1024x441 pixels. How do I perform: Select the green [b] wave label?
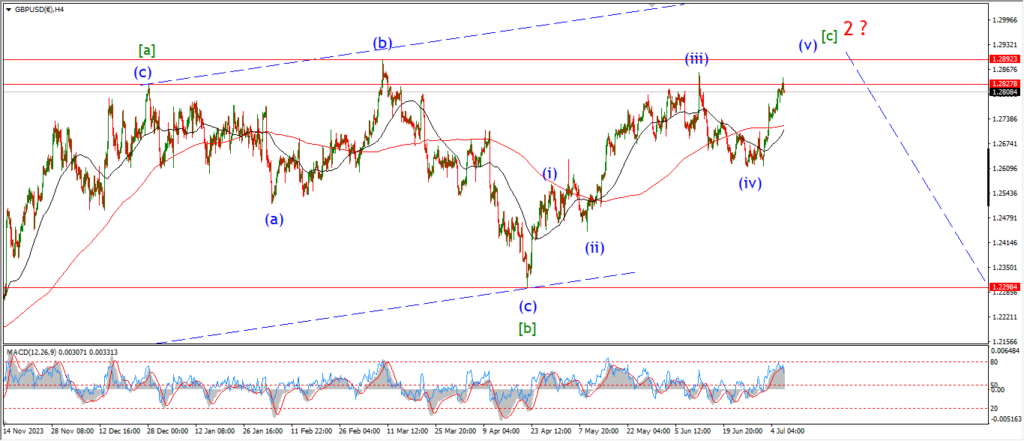click(x=527, y=327)
